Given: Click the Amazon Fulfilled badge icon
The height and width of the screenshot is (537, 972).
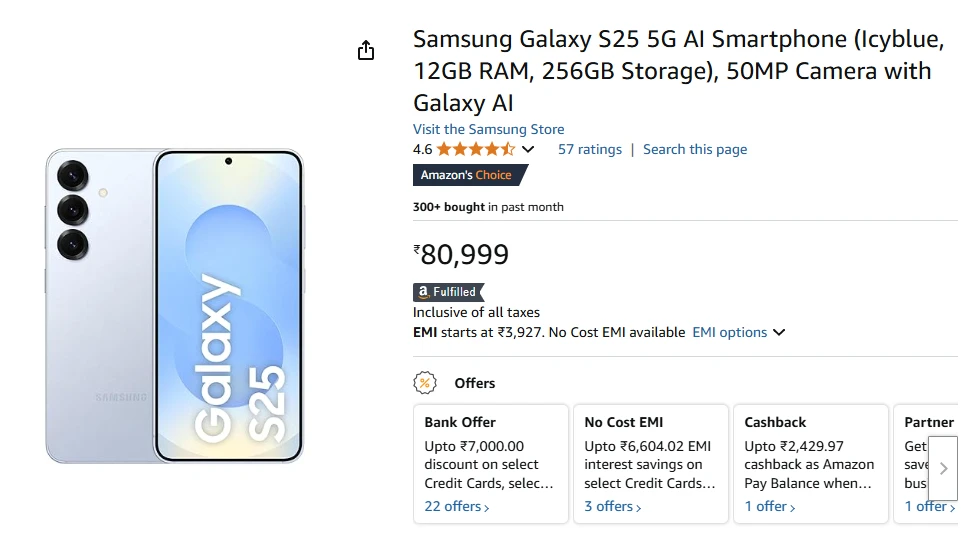Looking at the screenshot, I should [448, 292].
